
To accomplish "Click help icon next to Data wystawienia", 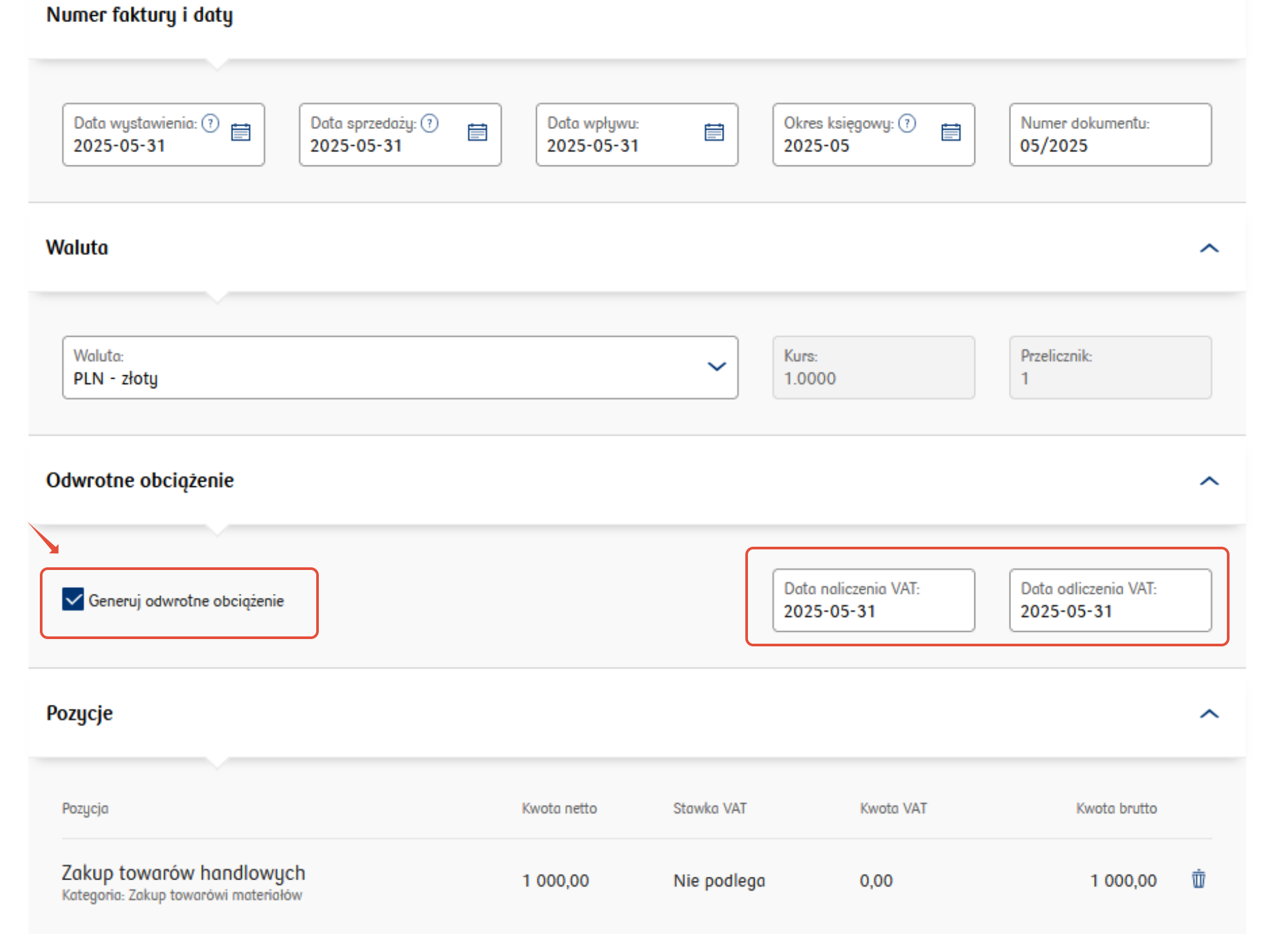I will (211, 124).
